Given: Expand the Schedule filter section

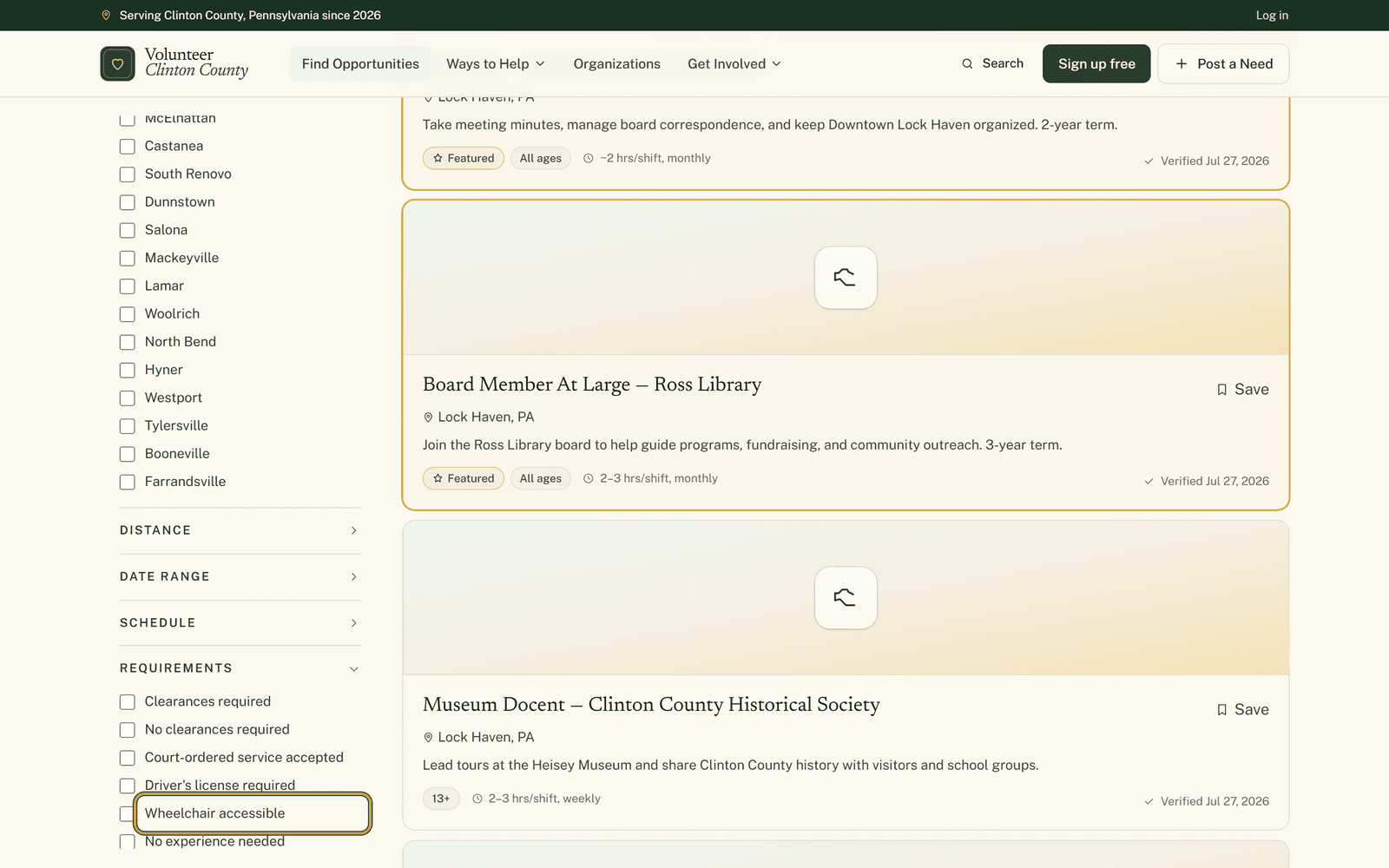Looking at the screenshot, I should point(240,623).
